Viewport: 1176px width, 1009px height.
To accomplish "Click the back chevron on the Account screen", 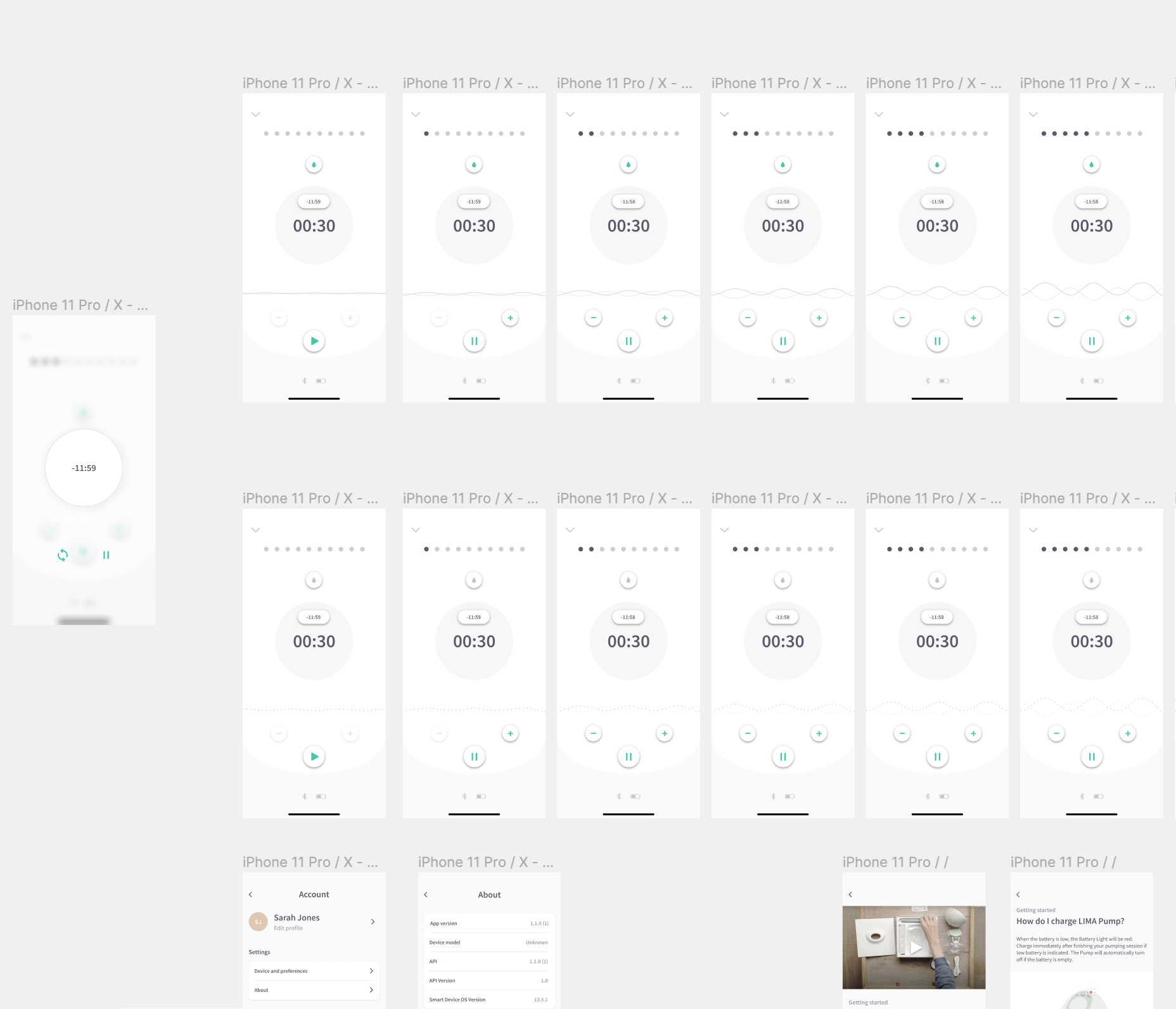I will (251, 894).
